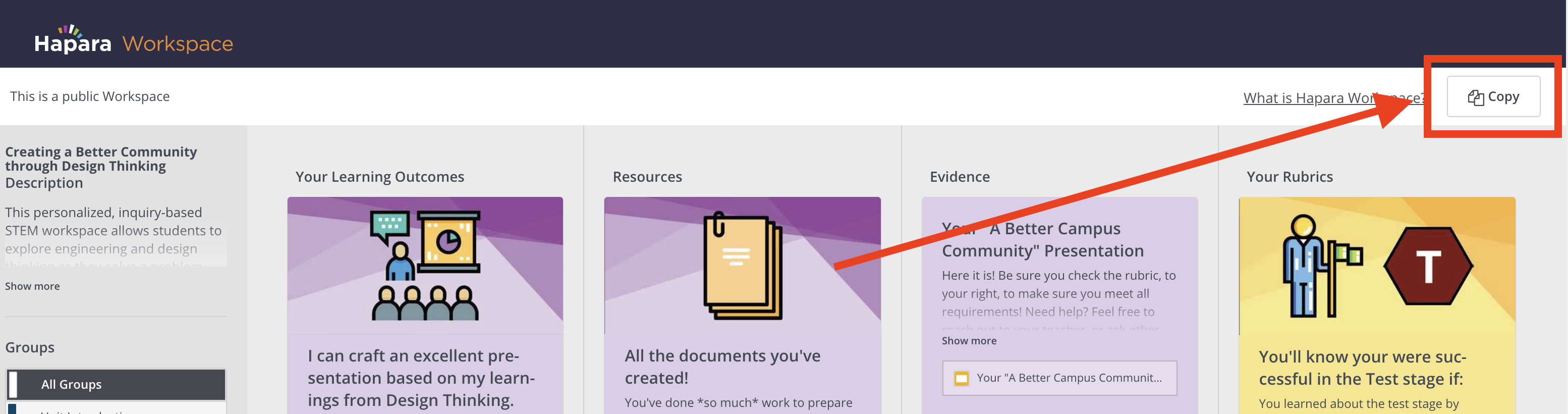Click the Your Rubrics column heading
The width and height of the screenshot is (1568, 414).
point(1289,177)
